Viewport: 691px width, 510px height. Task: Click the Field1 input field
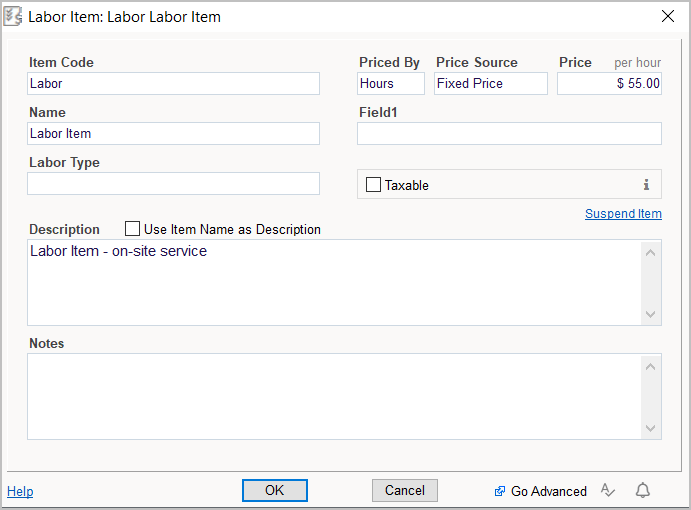coord(509,134)
